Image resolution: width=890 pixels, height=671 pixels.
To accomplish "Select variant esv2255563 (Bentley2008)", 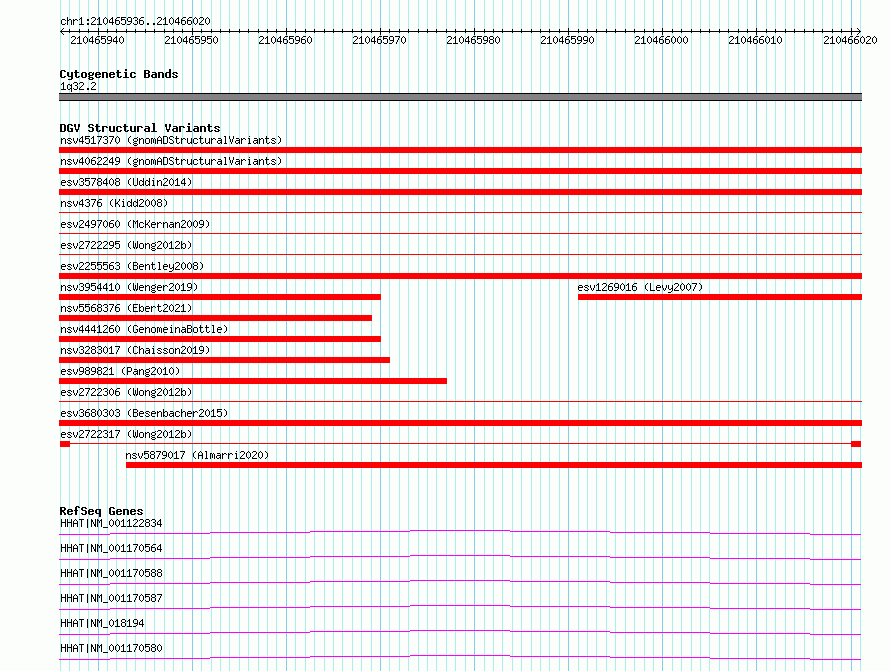I will click(x=132, y=266).
